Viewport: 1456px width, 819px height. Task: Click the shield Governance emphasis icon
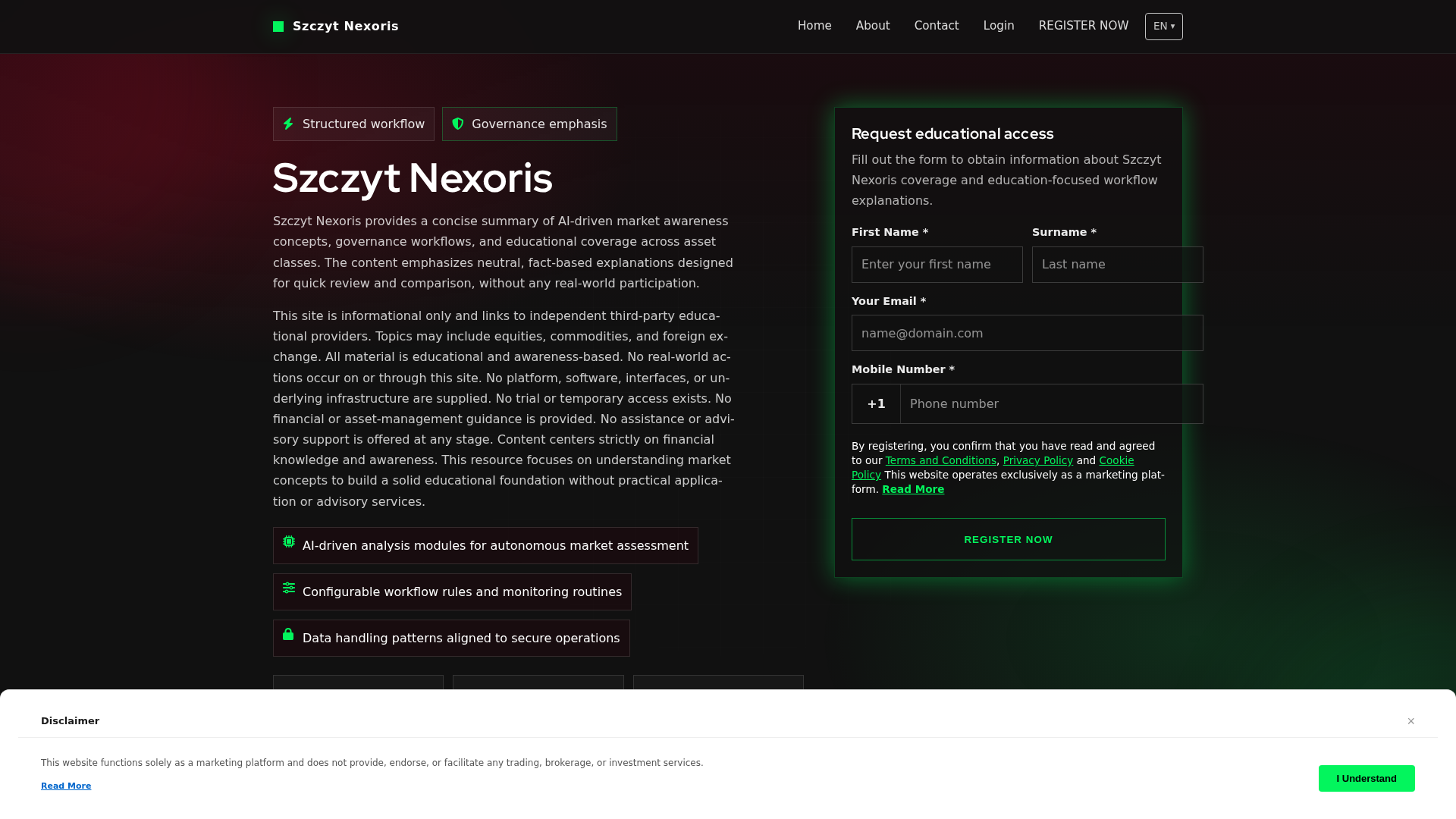[458, 124]
